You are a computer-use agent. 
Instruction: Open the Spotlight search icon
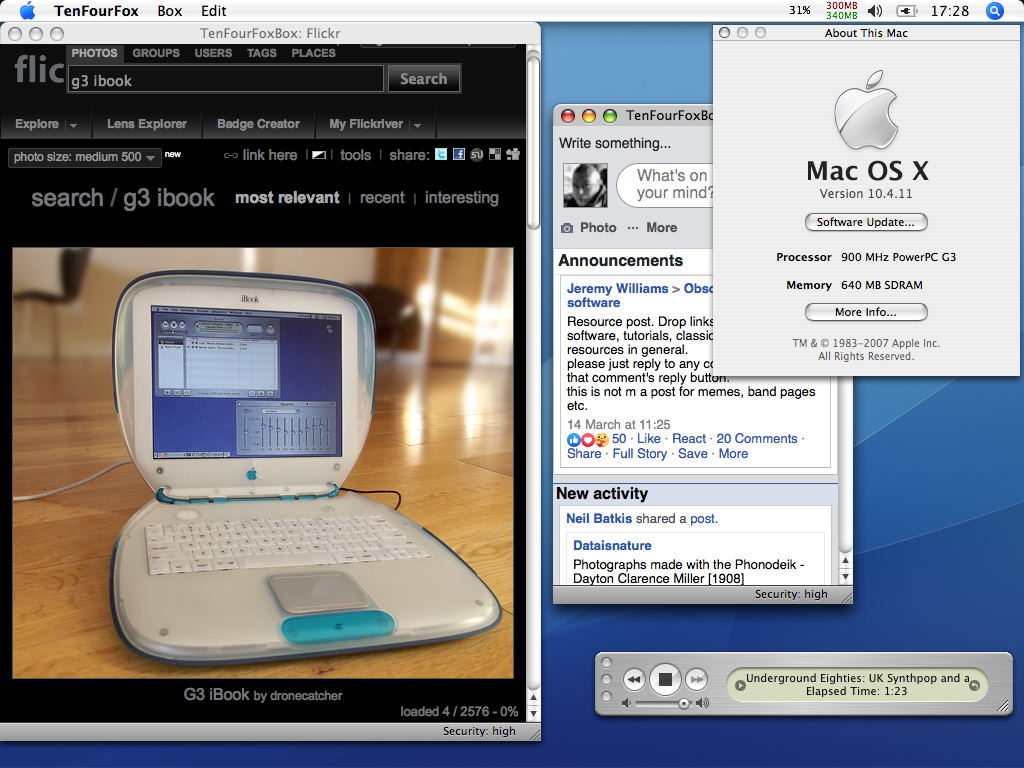[x=995, y=10]
